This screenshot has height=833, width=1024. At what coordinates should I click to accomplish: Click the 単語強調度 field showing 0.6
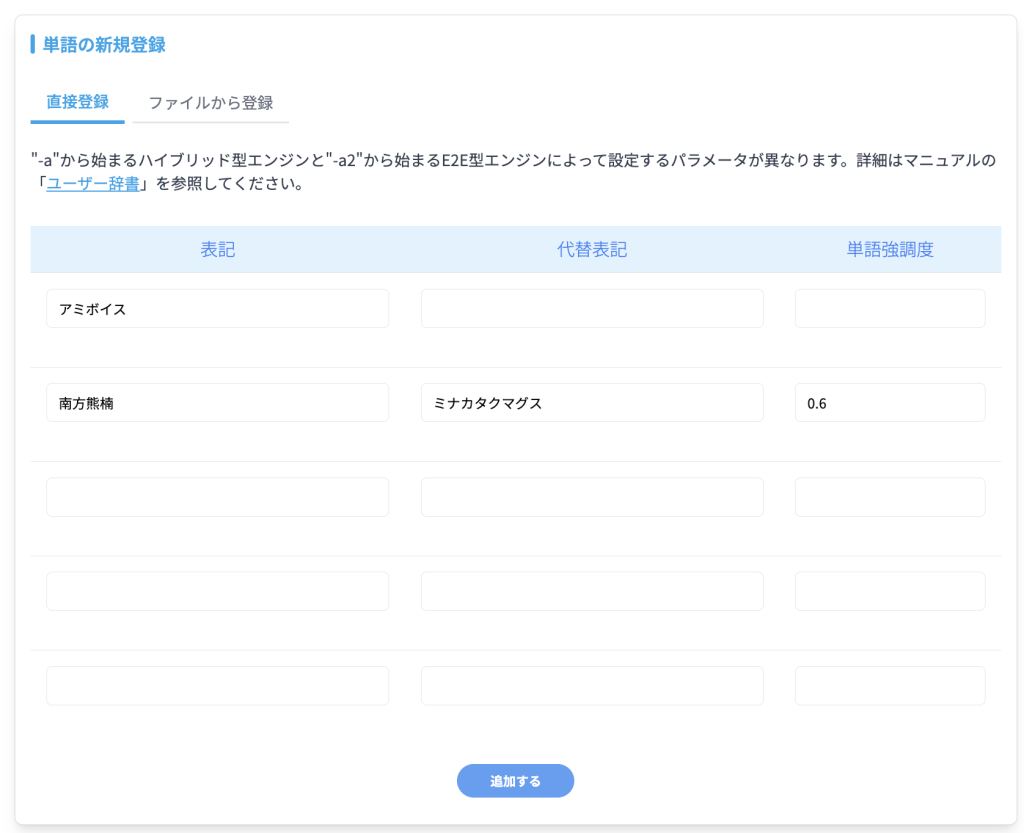[x=889, y=403]
